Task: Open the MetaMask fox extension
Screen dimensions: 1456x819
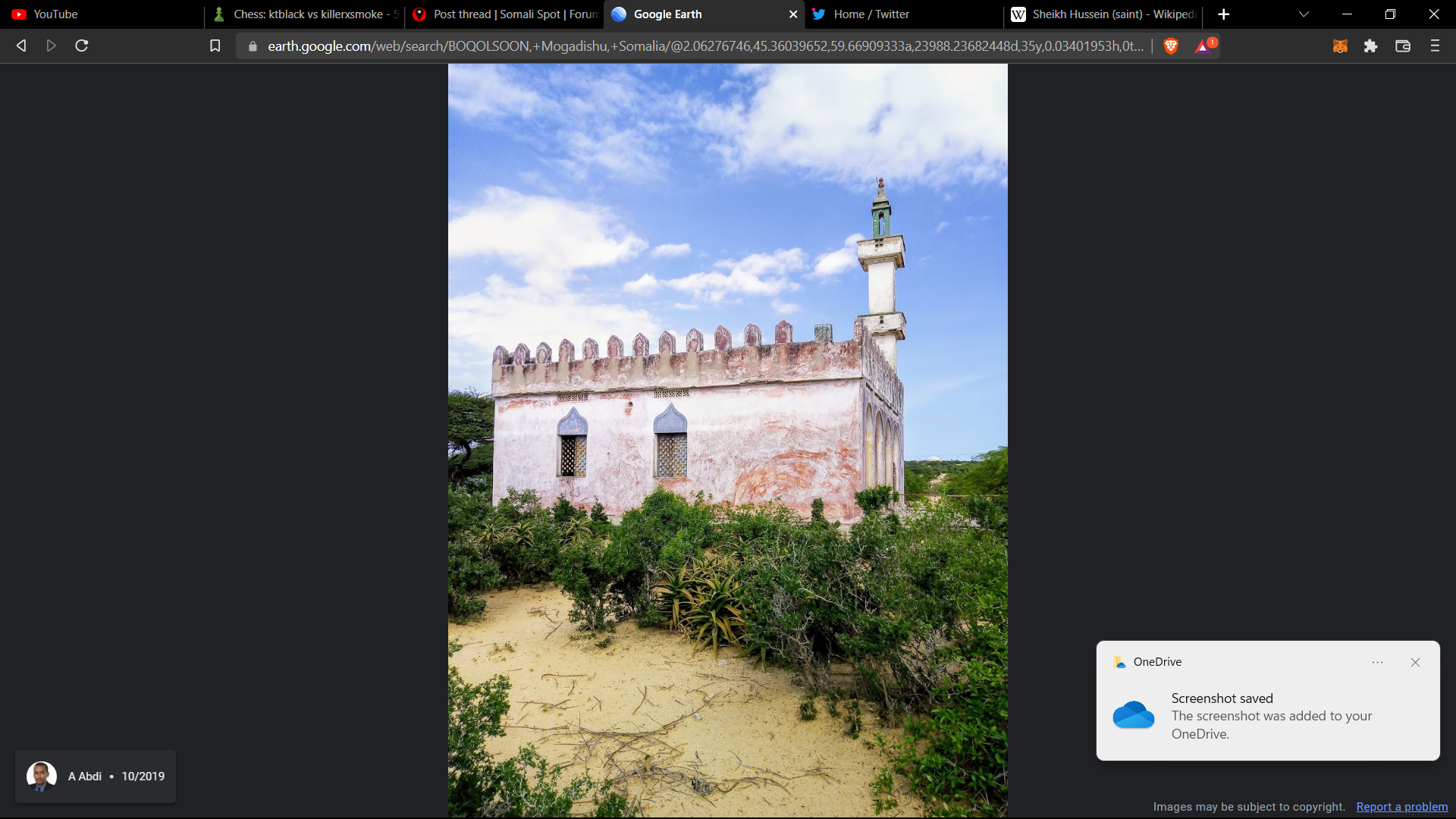Action: tap(1340, 46)
